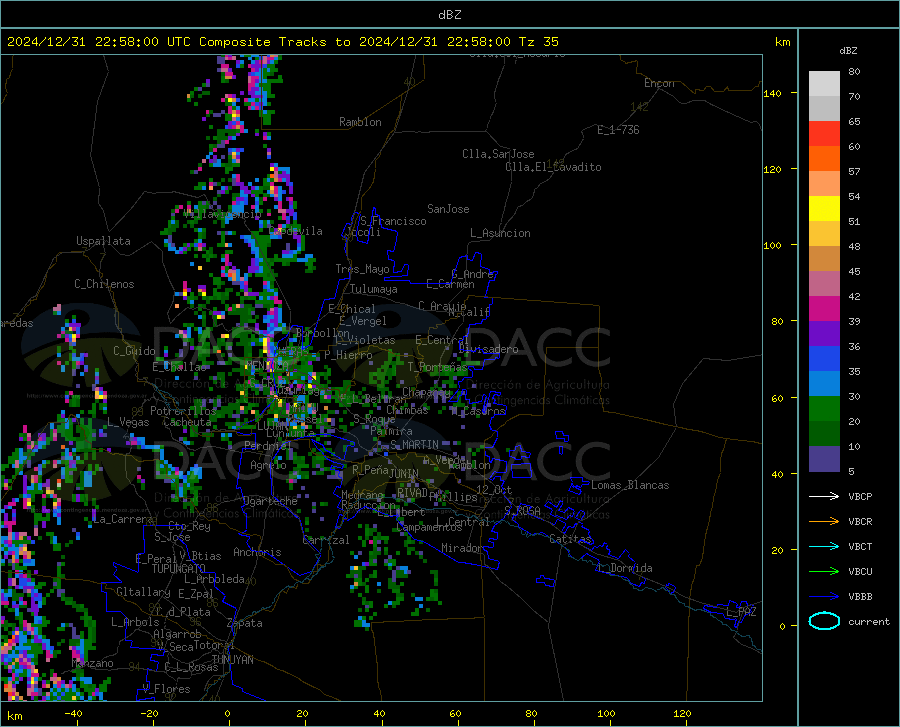Click the Ramblon label in the north
Viewport: 900px width, 727px height.
[360, 122]
